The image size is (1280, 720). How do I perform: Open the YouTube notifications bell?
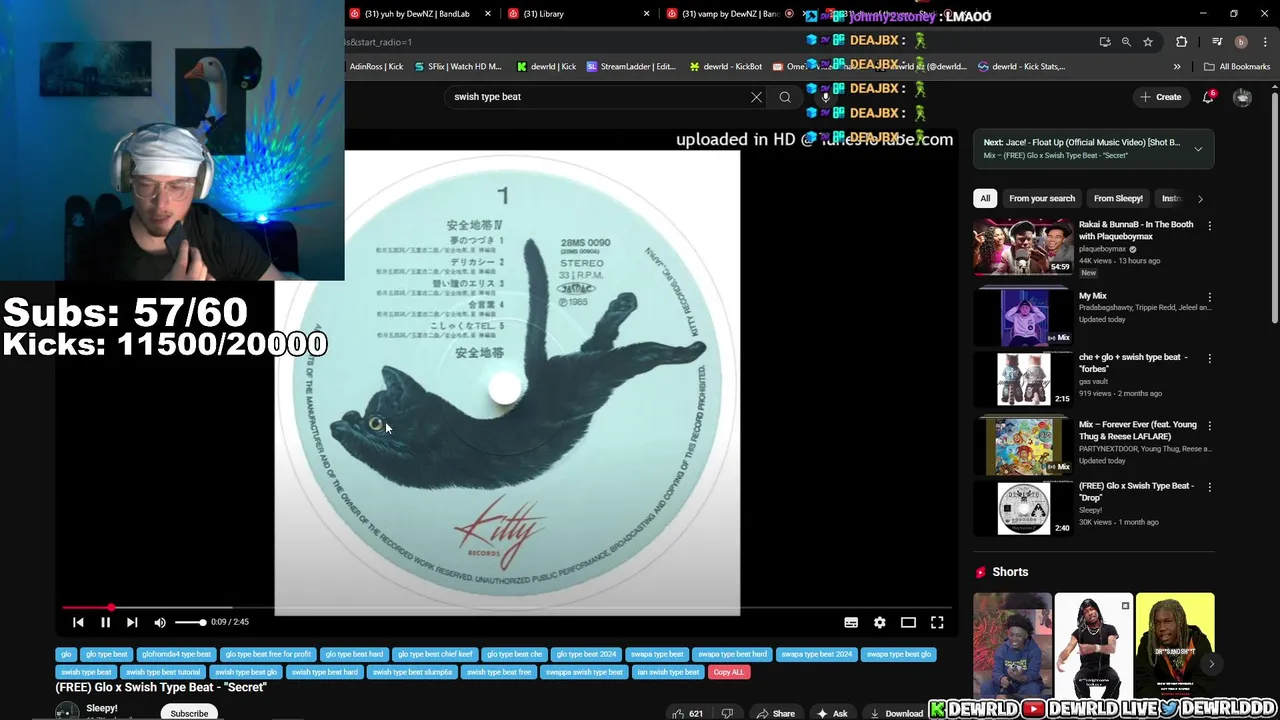[1209, 97]
